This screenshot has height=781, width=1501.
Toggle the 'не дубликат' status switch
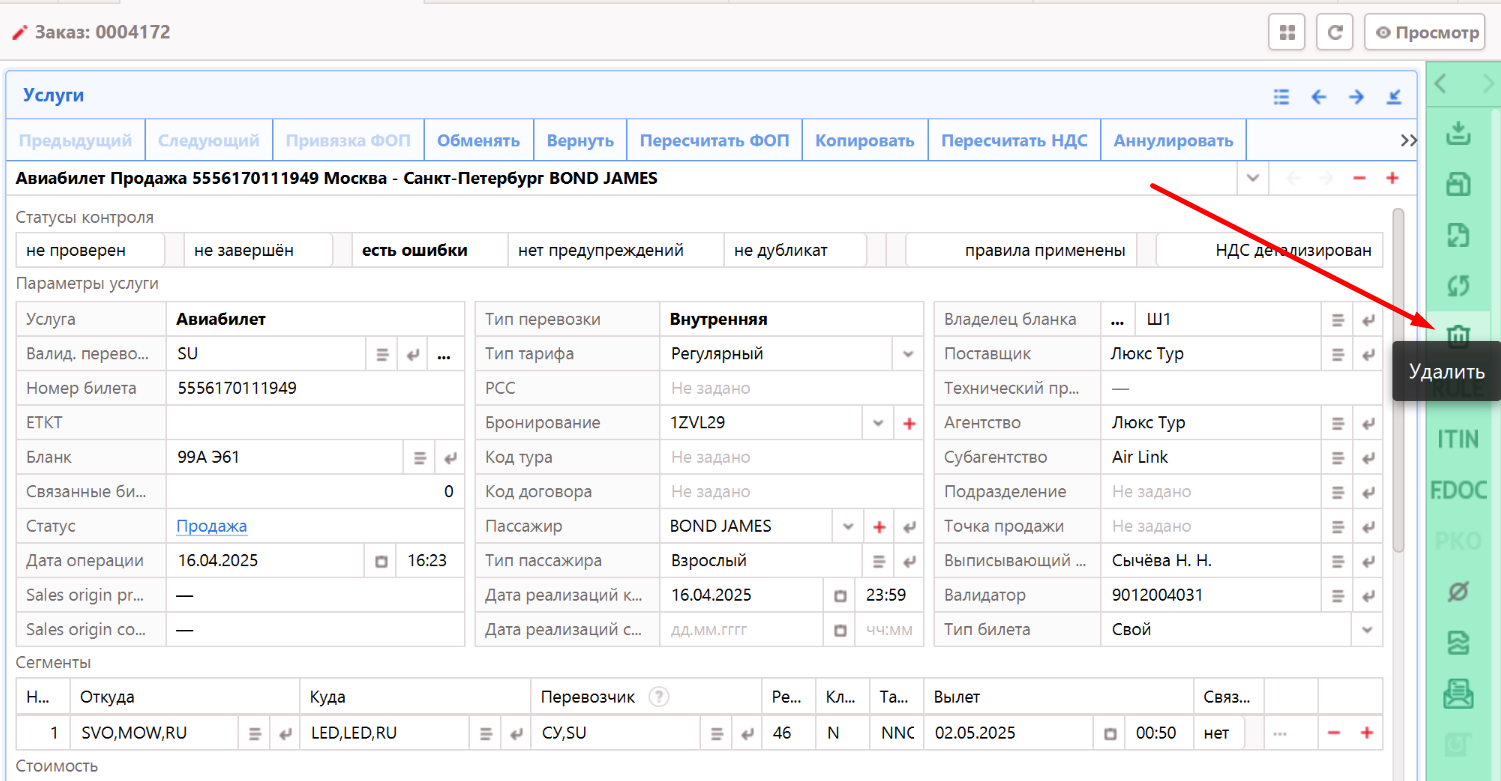point(795,250)
